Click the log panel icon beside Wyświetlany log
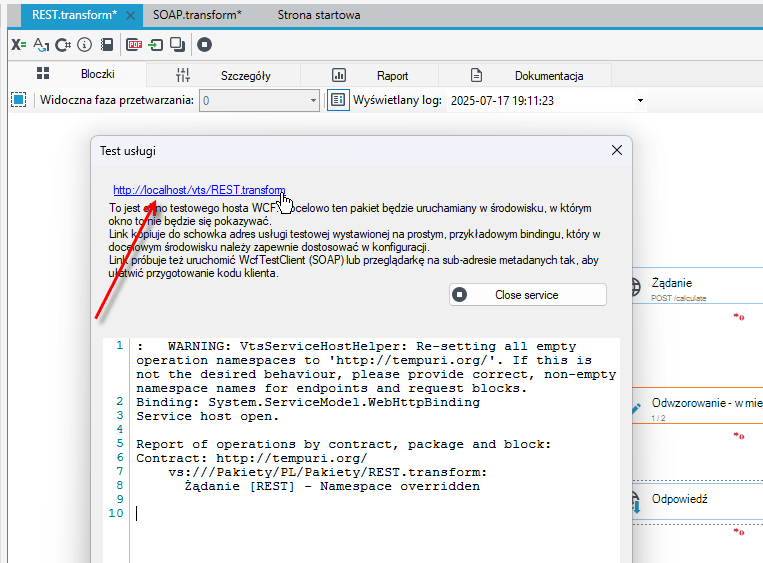763x563 pixels. click(x=338, y=100)
